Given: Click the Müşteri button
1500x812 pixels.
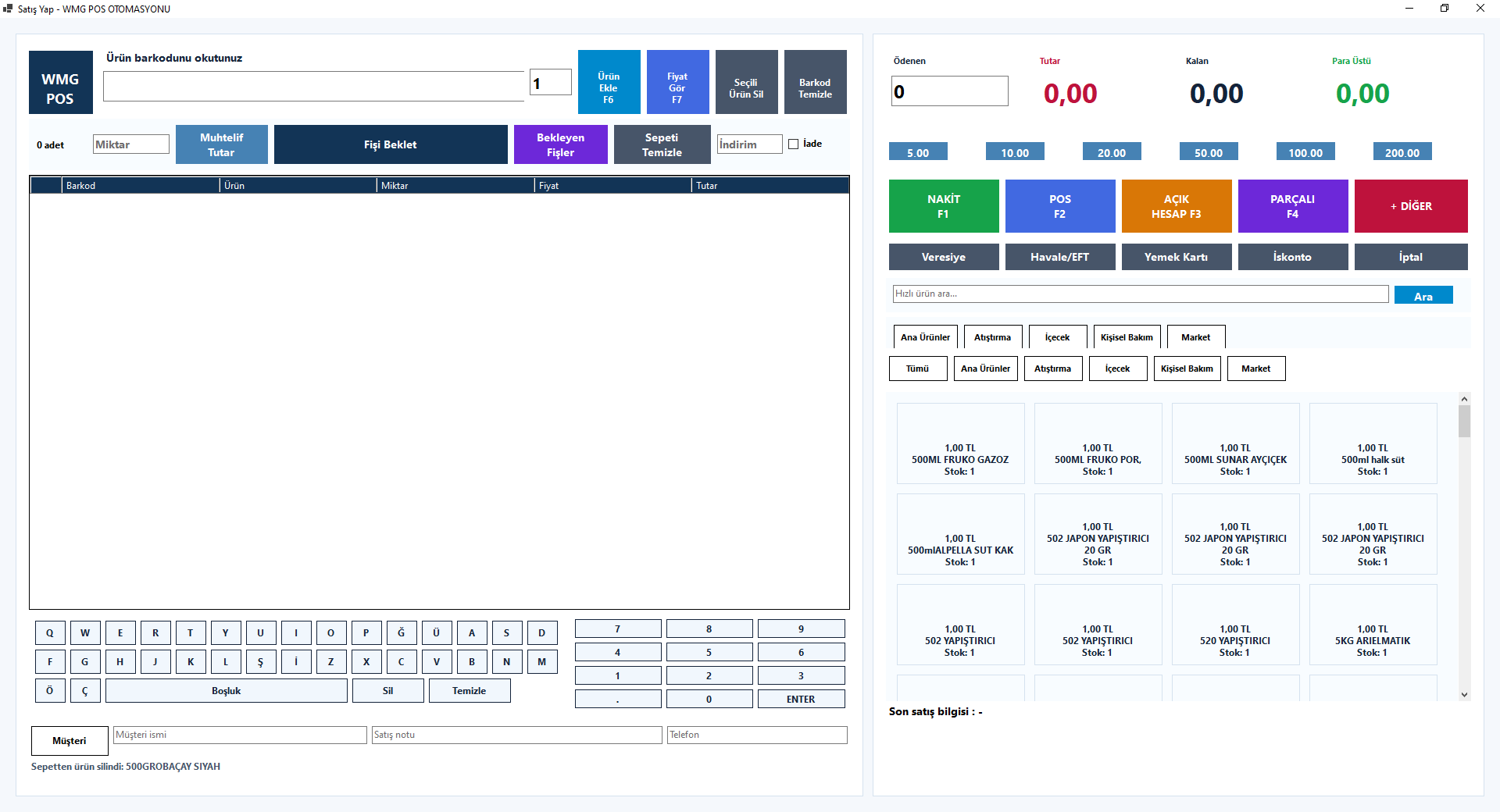Looking at the screenshot, I should 70,740.
